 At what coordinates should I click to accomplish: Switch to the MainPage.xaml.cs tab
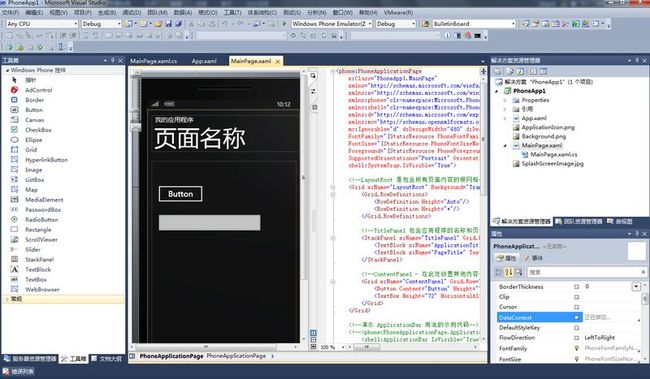(x=153, y=61)
